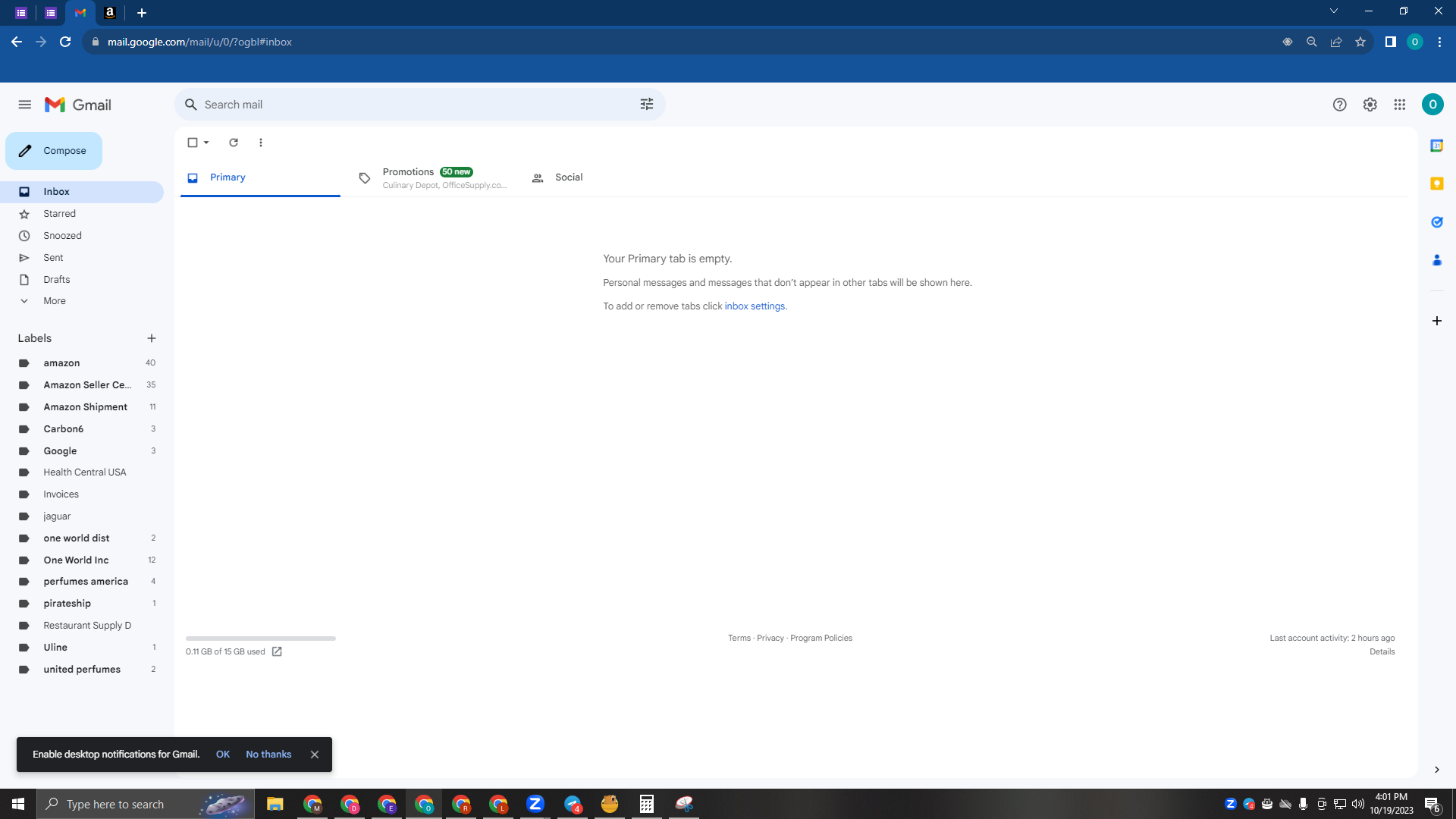Open the Inbox folder
1456x819 pixels.
(x=82, y=192)
